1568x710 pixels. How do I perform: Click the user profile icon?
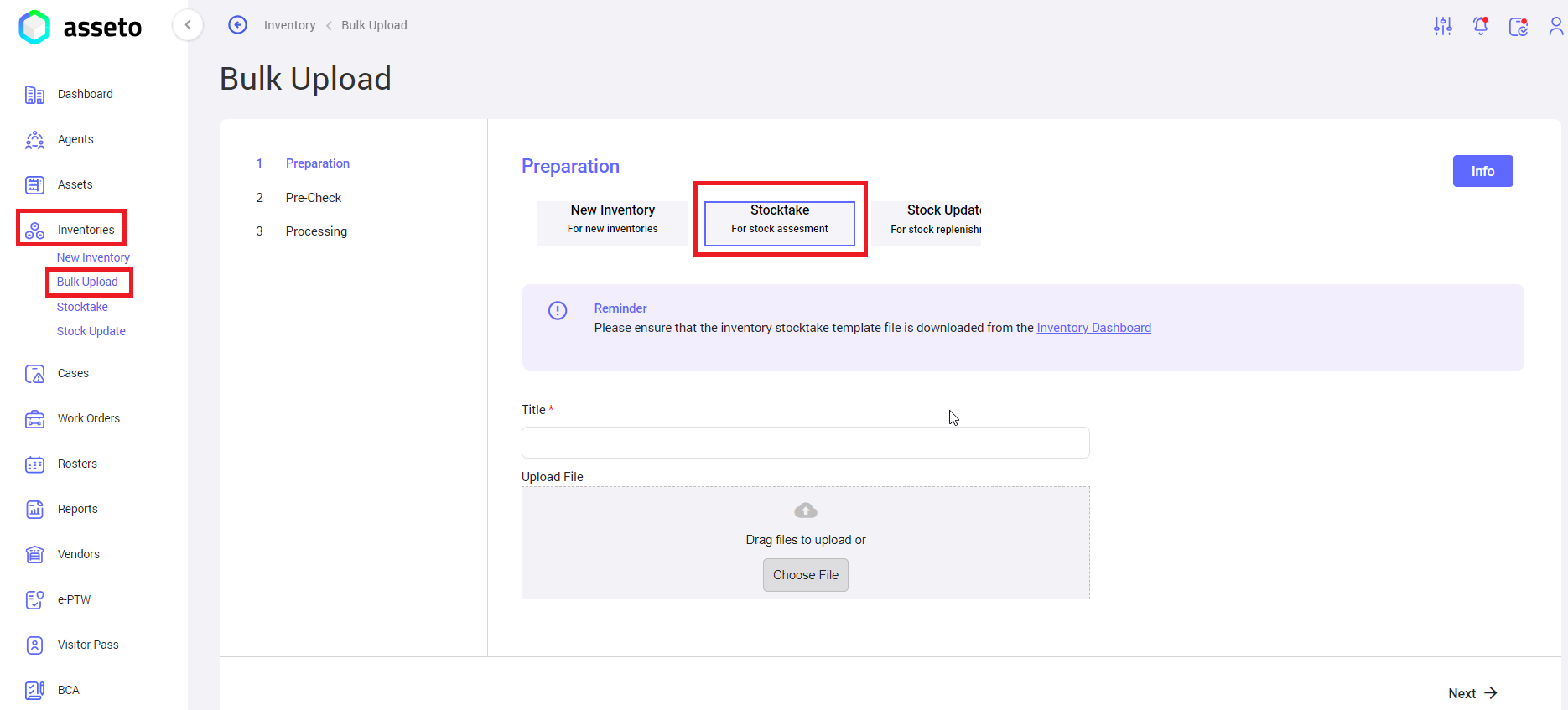point(1556,26)
